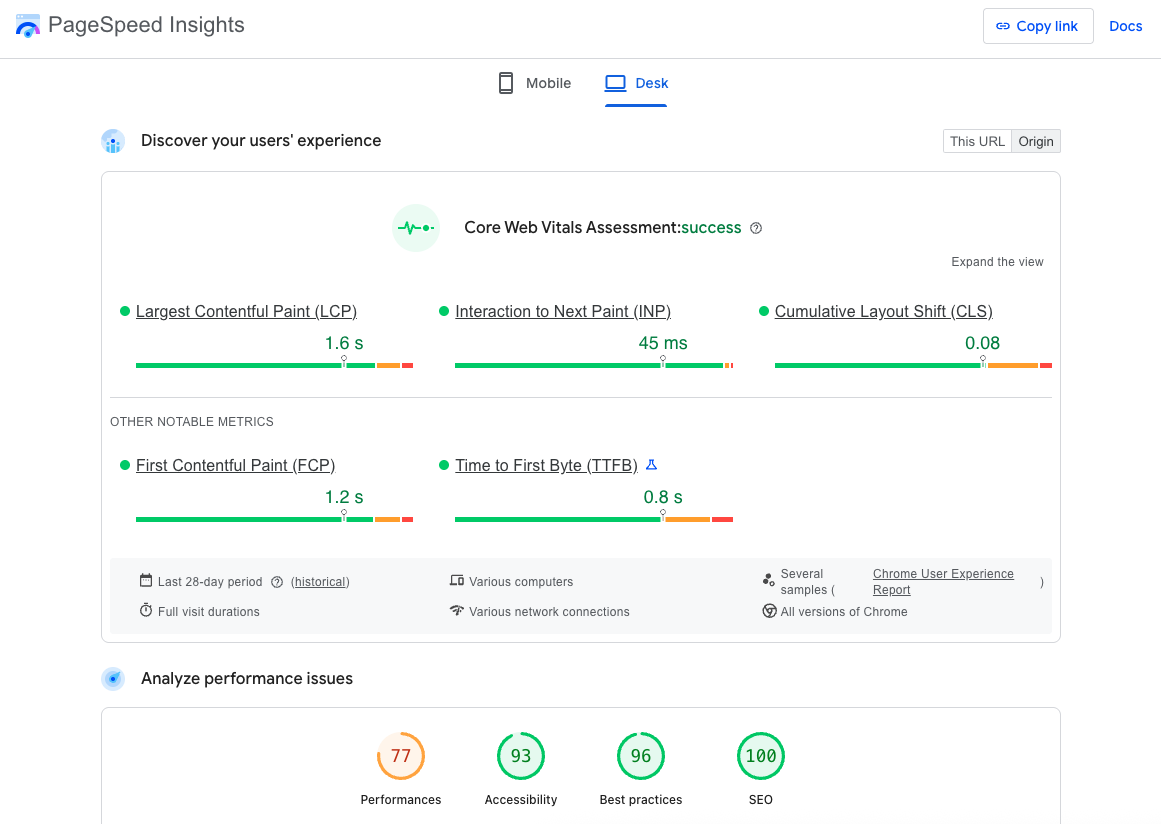Viewport: 1161px width, 824px height.
Task: Switch to the Desk tab
Action: point(636,83)
